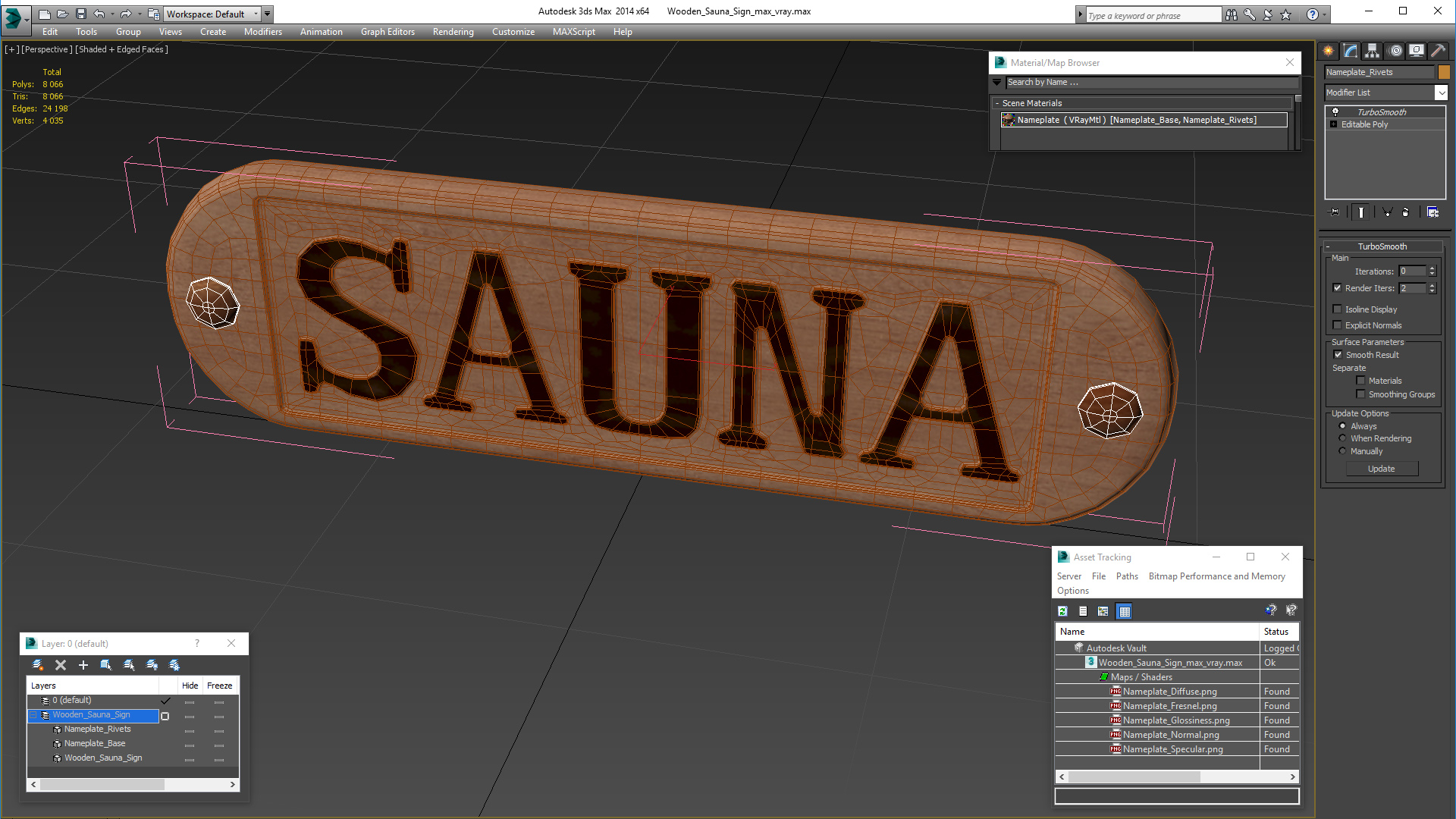
Task: Enable Explicit Normals checkbox
Action: click(1338, 325)
